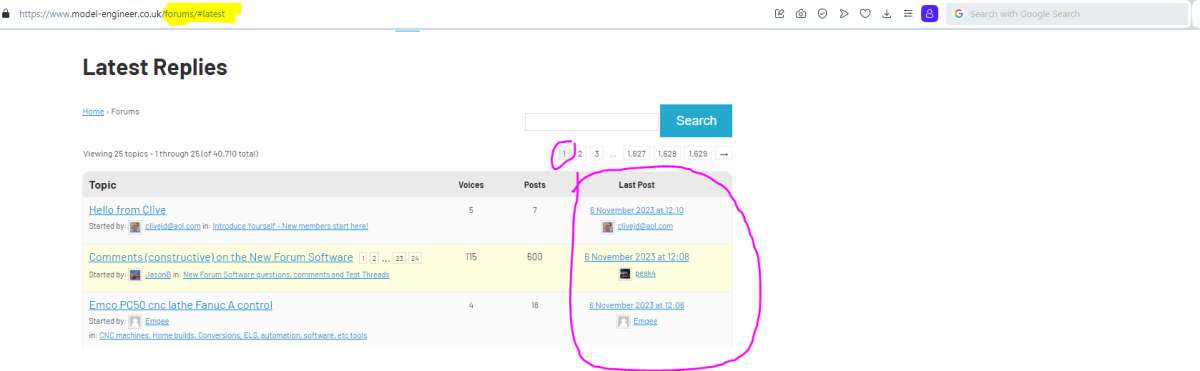1200x371 pixels.
Task: Click Emgee's avatar in the Last Post column
Action: click(x=624, y=322)
